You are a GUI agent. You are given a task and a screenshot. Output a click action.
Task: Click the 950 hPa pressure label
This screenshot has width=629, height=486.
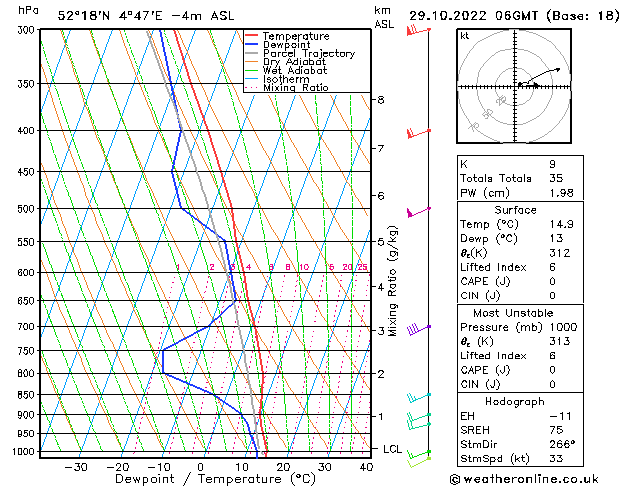[28, 434]
